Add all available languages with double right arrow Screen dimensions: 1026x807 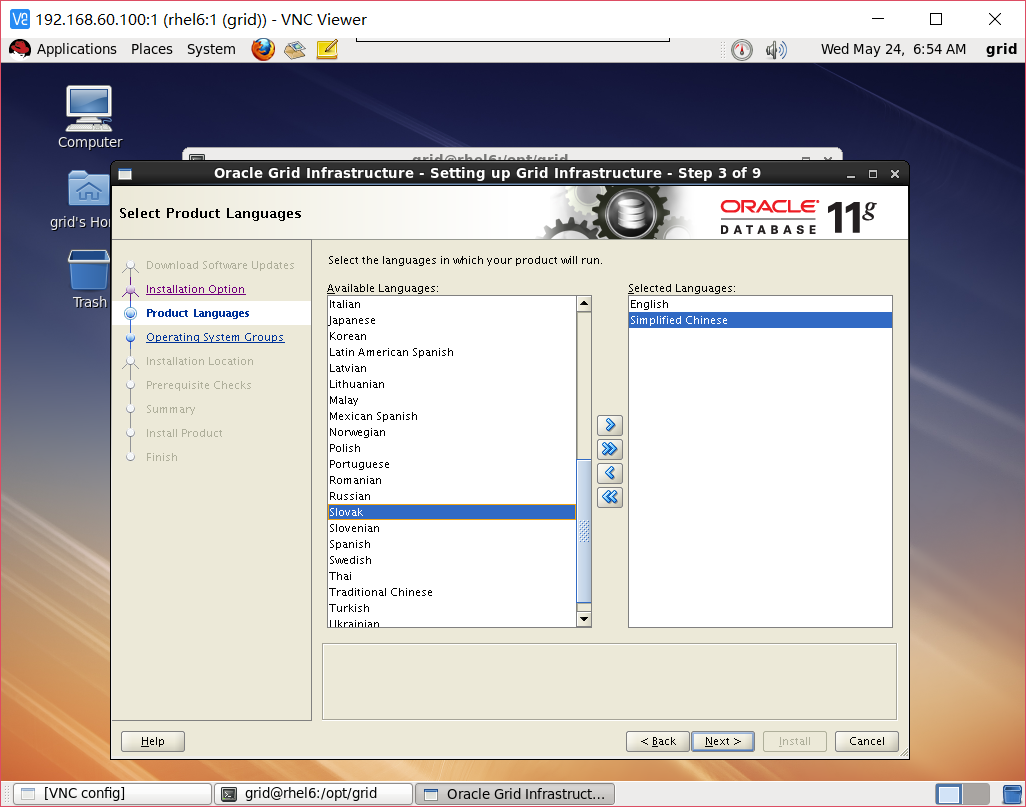pos(609,448)
